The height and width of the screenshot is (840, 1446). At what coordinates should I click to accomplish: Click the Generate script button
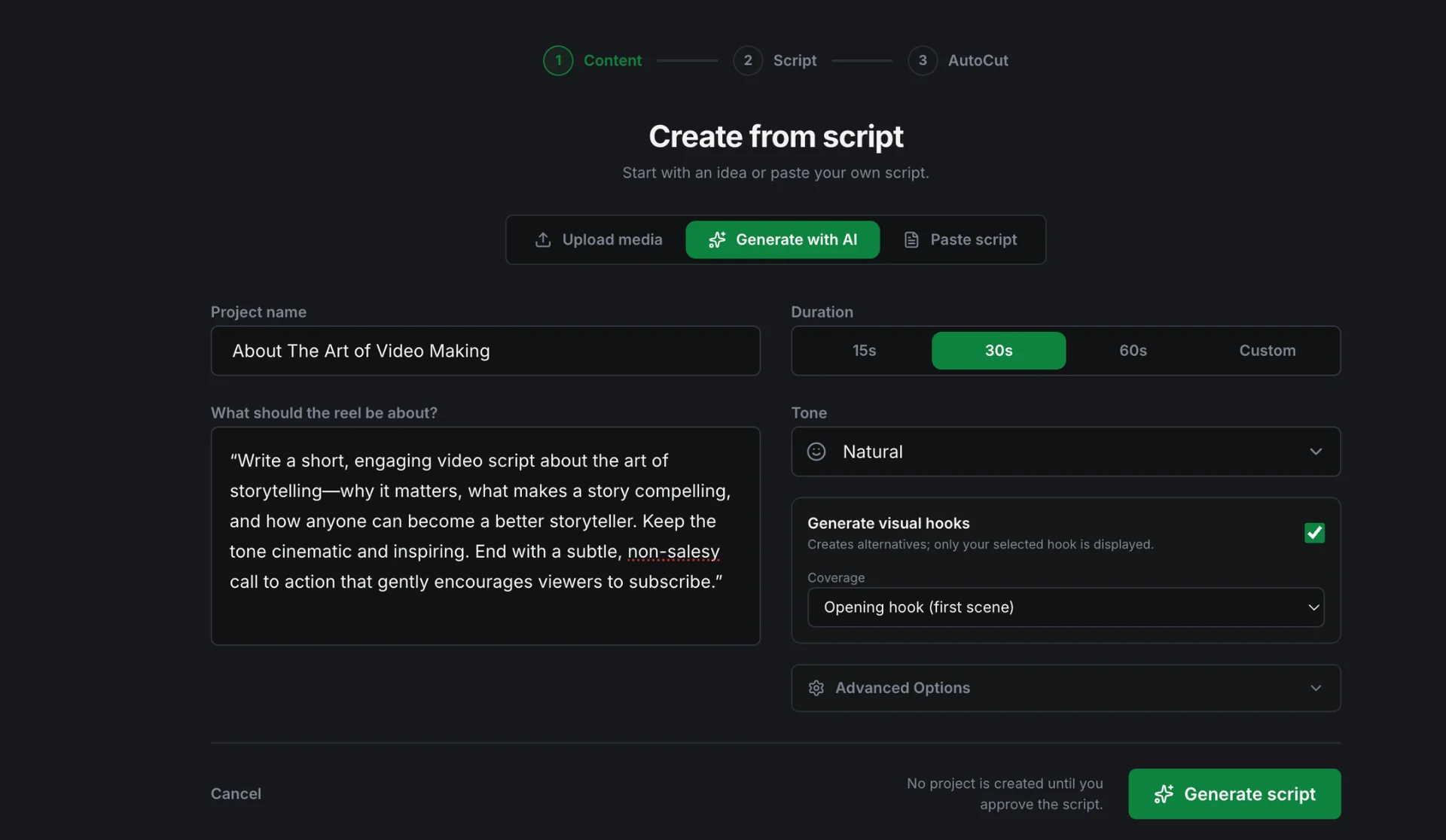coord(1234,794)
